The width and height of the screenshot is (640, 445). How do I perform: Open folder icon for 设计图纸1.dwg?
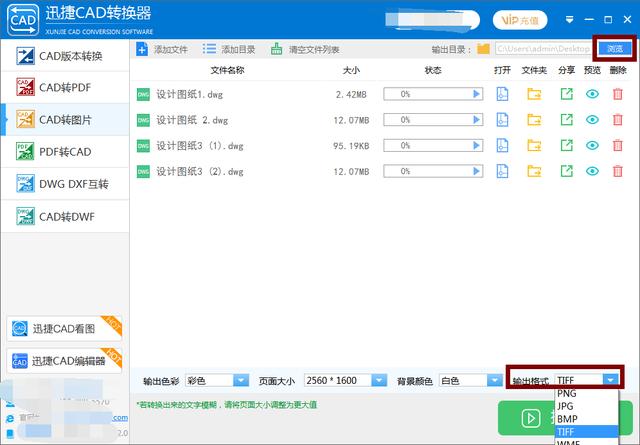(x=534, y=94)
